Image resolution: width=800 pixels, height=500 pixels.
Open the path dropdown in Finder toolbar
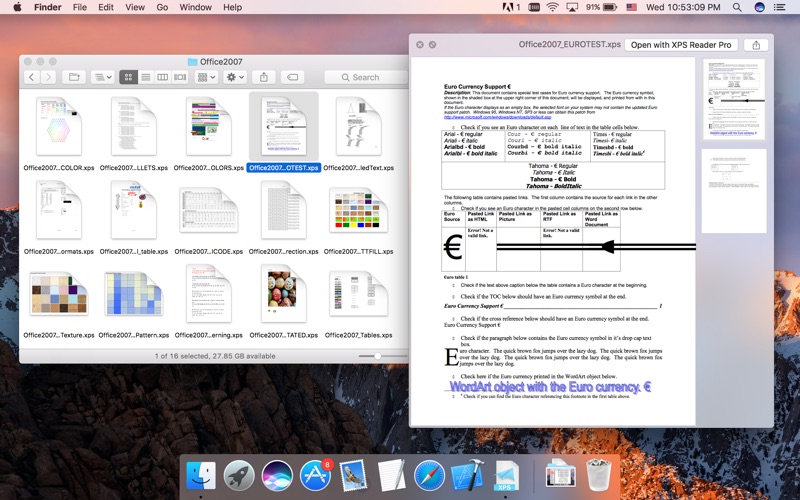coord(102,77)
